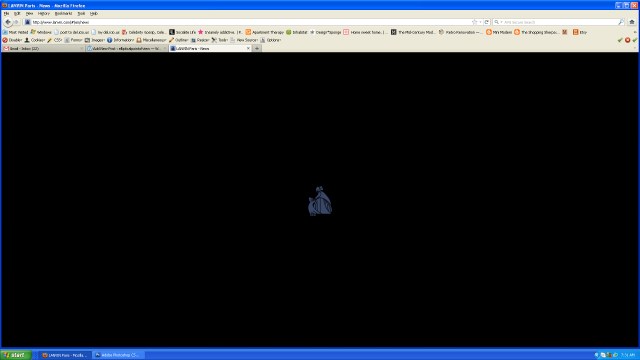Select LANVIN Paris Firefox taskbar button

tap(65, 355)
